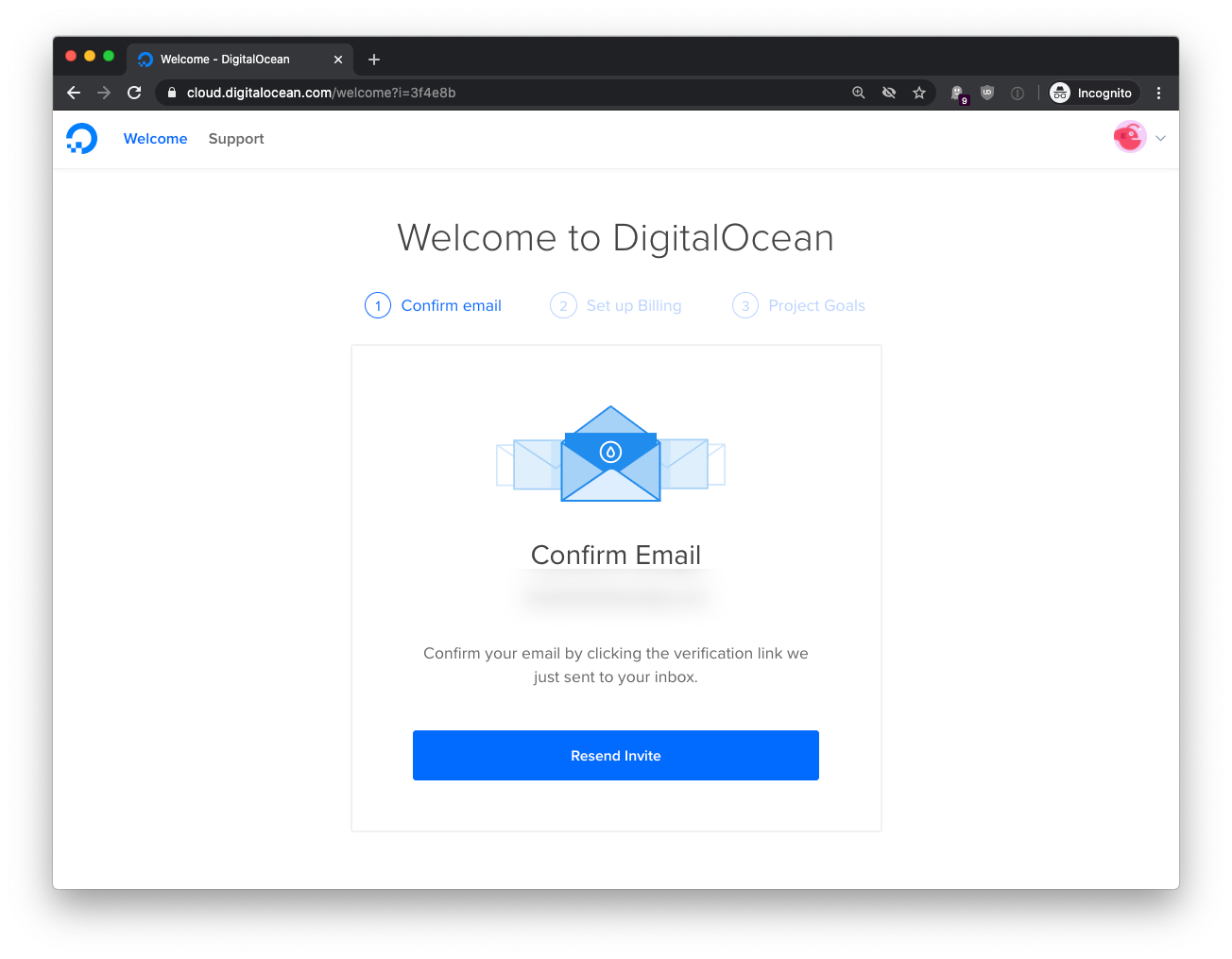Viewport: 1232px width, 959px height.
Task: Open the Welcome nav link
Action: 156,139
